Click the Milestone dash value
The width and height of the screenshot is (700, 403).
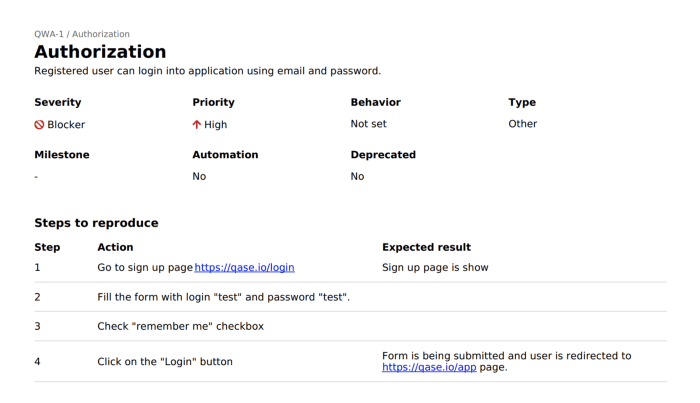click(36, 177)
